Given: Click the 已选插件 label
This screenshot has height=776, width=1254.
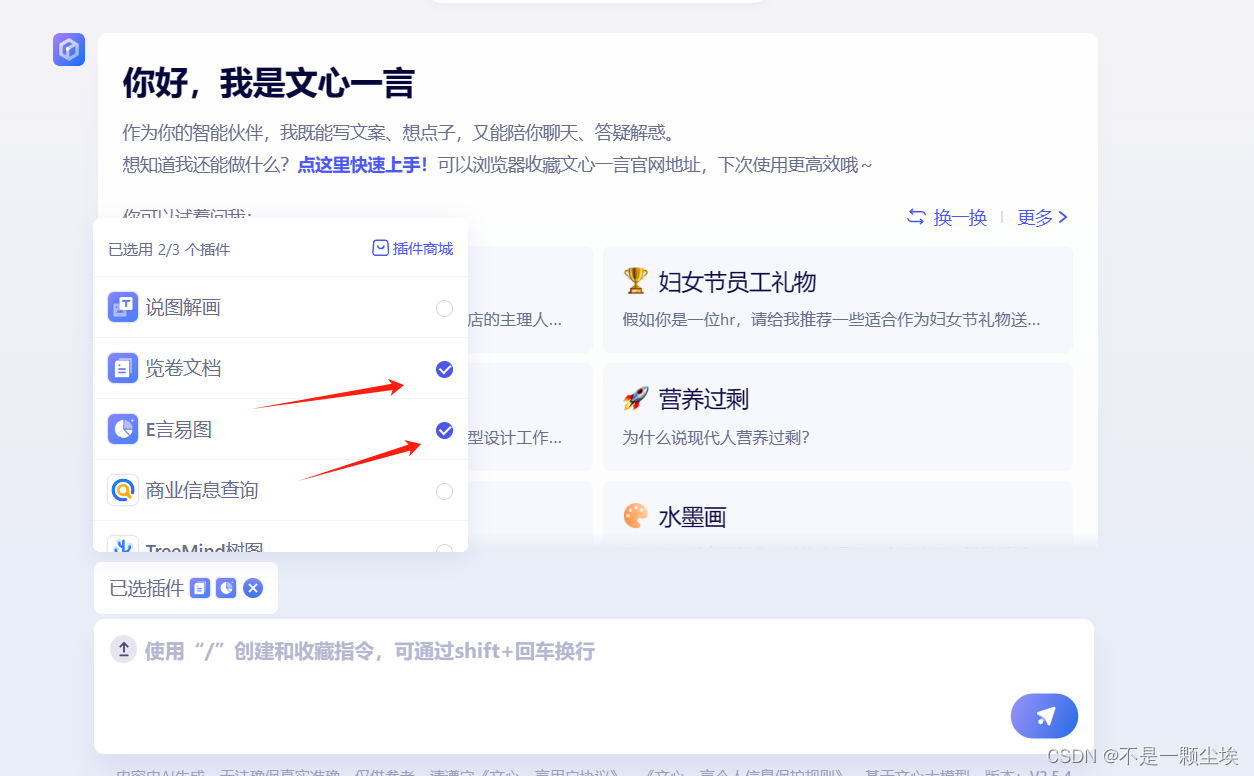Looking at the screenshot, I should point(147,588).
